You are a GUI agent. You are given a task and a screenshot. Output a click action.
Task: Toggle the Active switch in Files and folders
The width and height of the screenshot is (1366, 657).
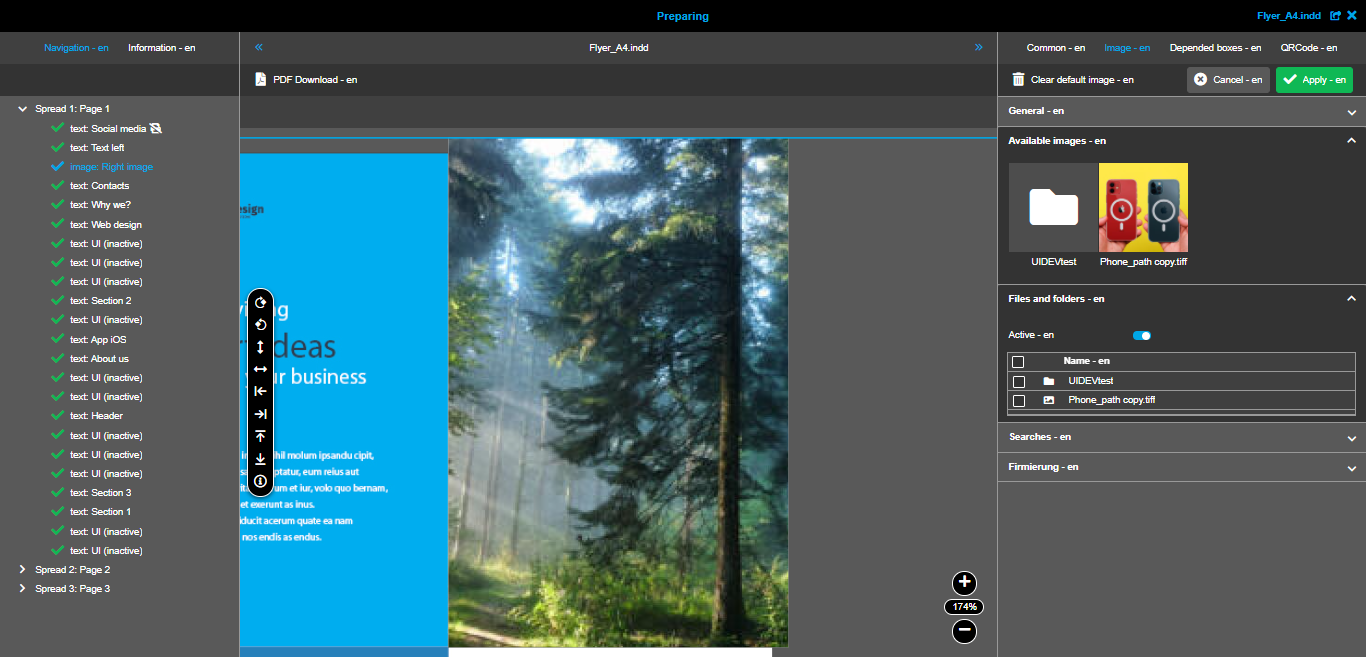pyautogui.click(x=1140, y=336)
